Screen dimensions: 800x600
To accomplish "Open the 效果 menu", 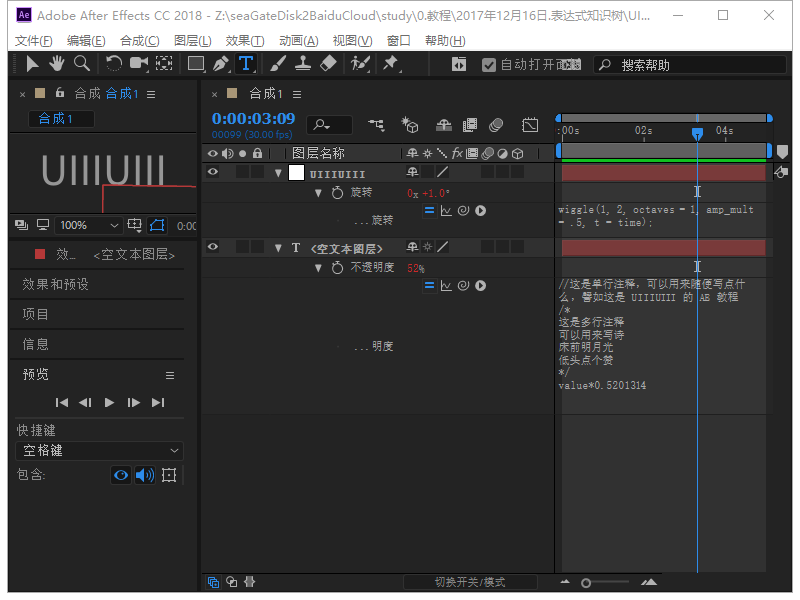I will click(x=245, y=41).
